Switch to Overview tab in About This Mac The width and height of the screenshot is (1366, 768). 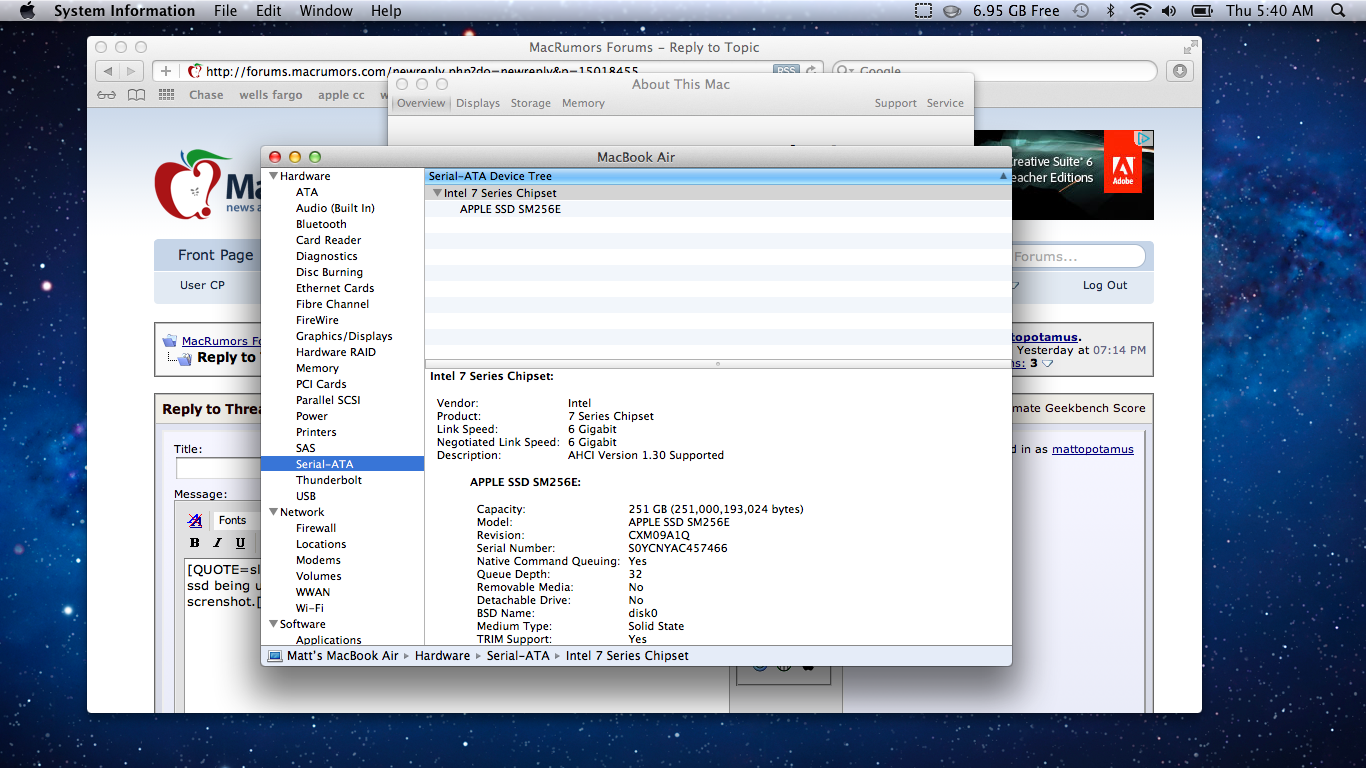(421, 103)
